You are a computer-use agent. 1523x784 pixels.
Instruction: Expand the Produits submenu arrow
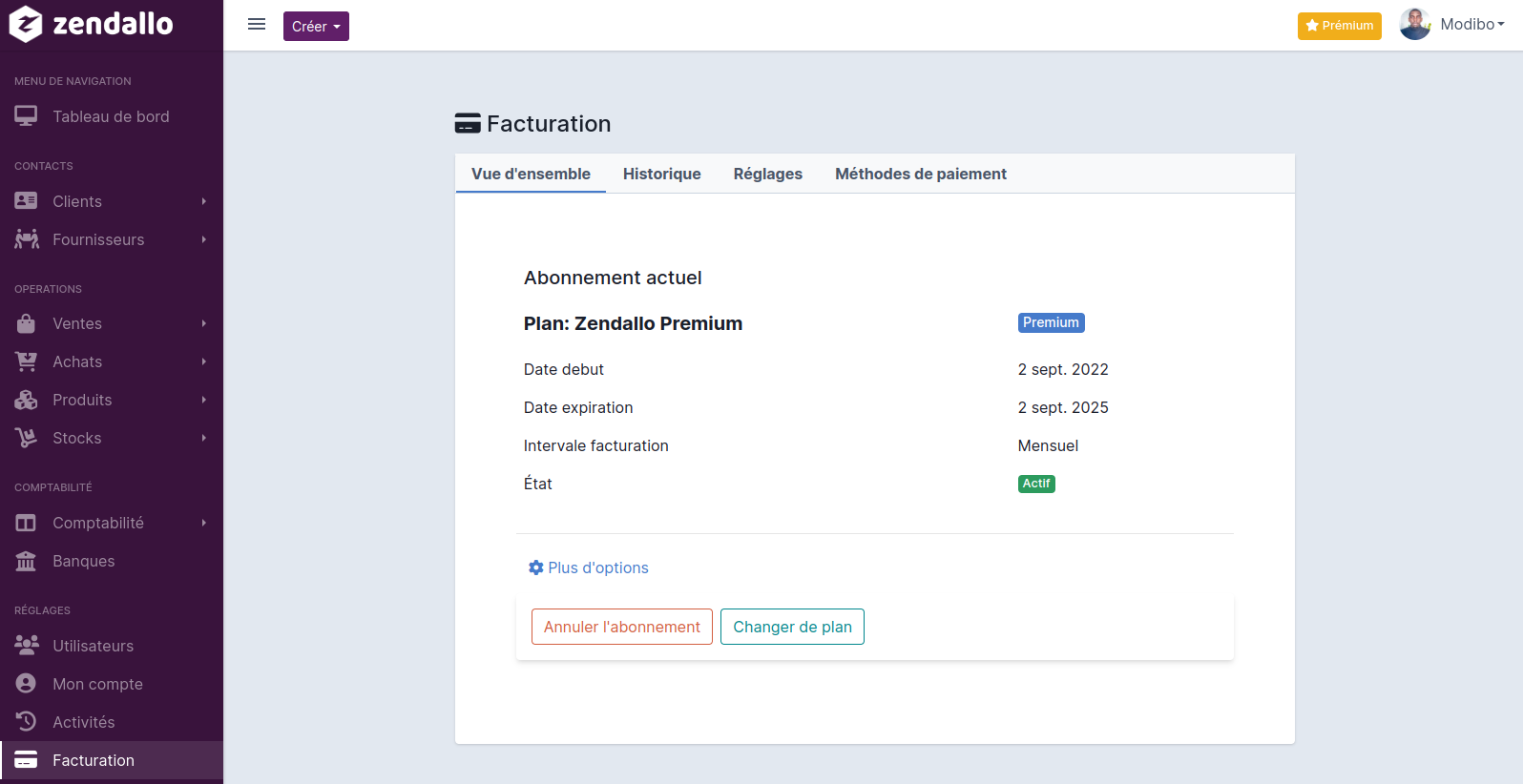[x=204, y=400]
